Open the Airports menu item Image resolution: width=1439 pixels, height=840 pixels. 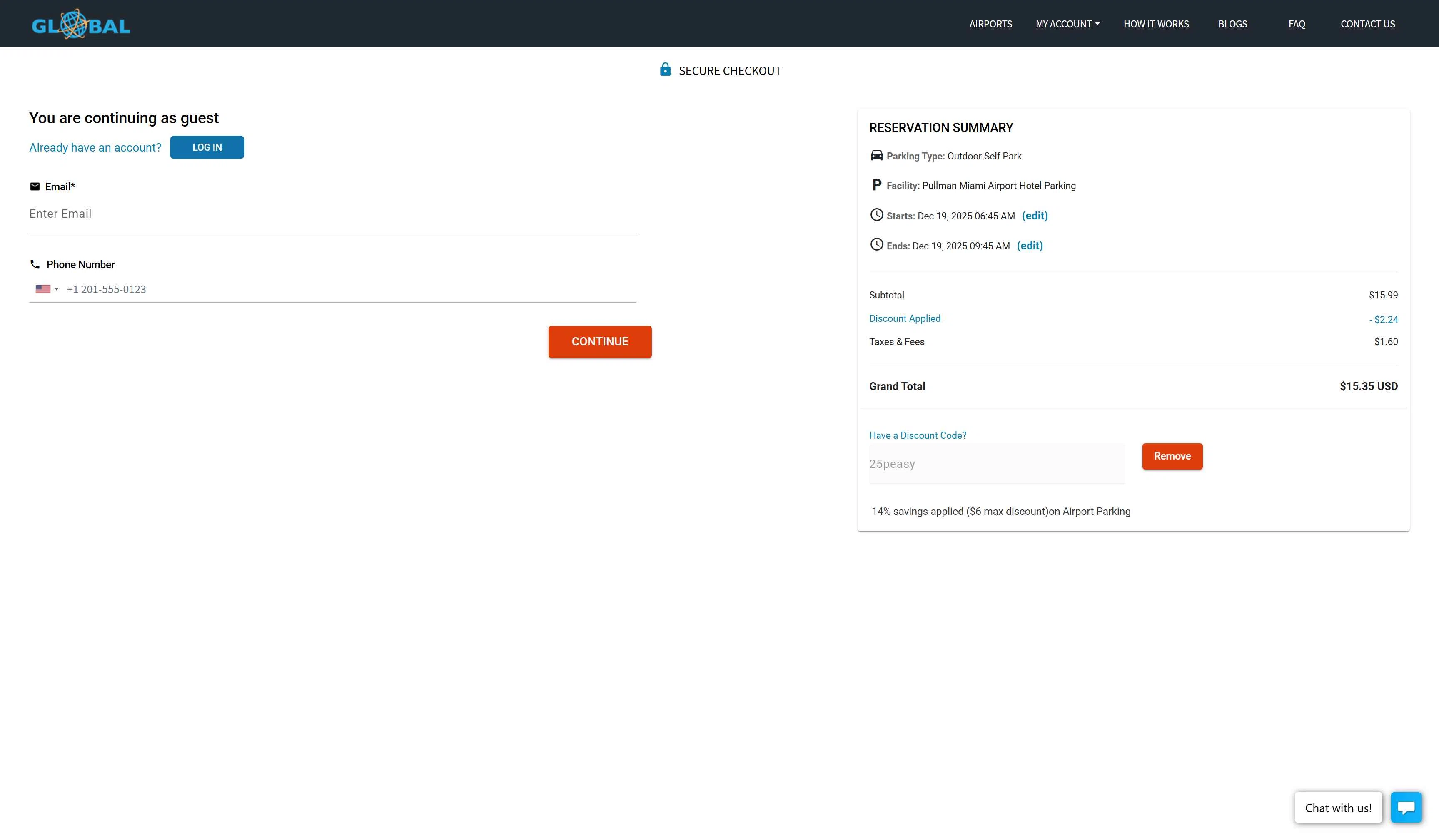tap(990, 24)
